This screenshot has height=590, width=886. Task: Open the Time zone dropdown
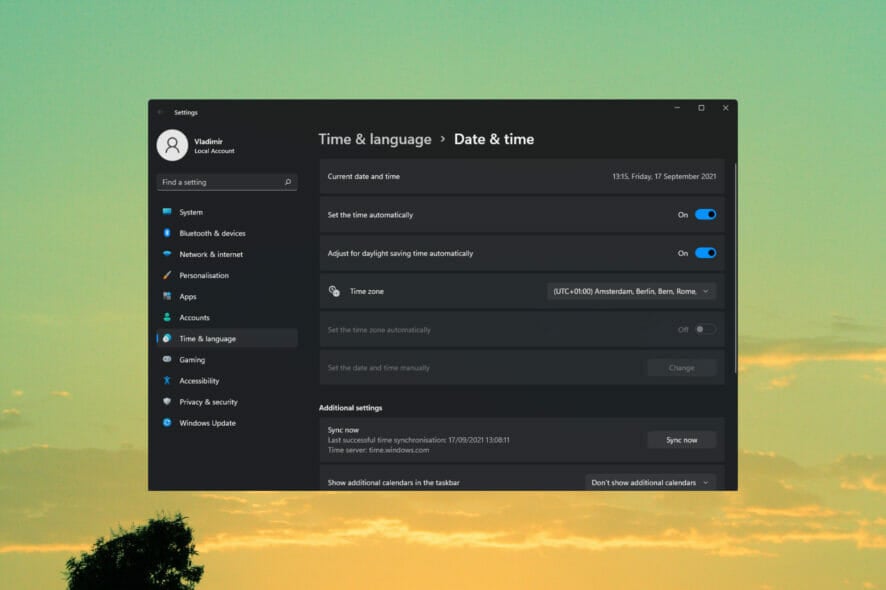[x=631, y=291]
